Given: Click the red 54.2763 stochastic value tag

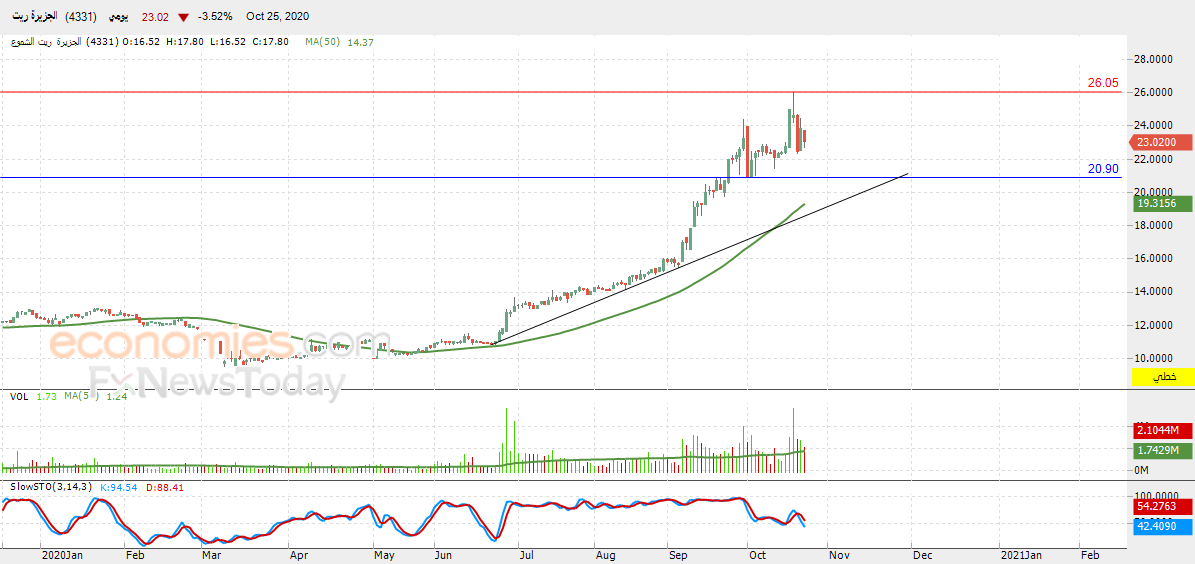Looking at the screenshot, I should click(x=1162, y=509).
